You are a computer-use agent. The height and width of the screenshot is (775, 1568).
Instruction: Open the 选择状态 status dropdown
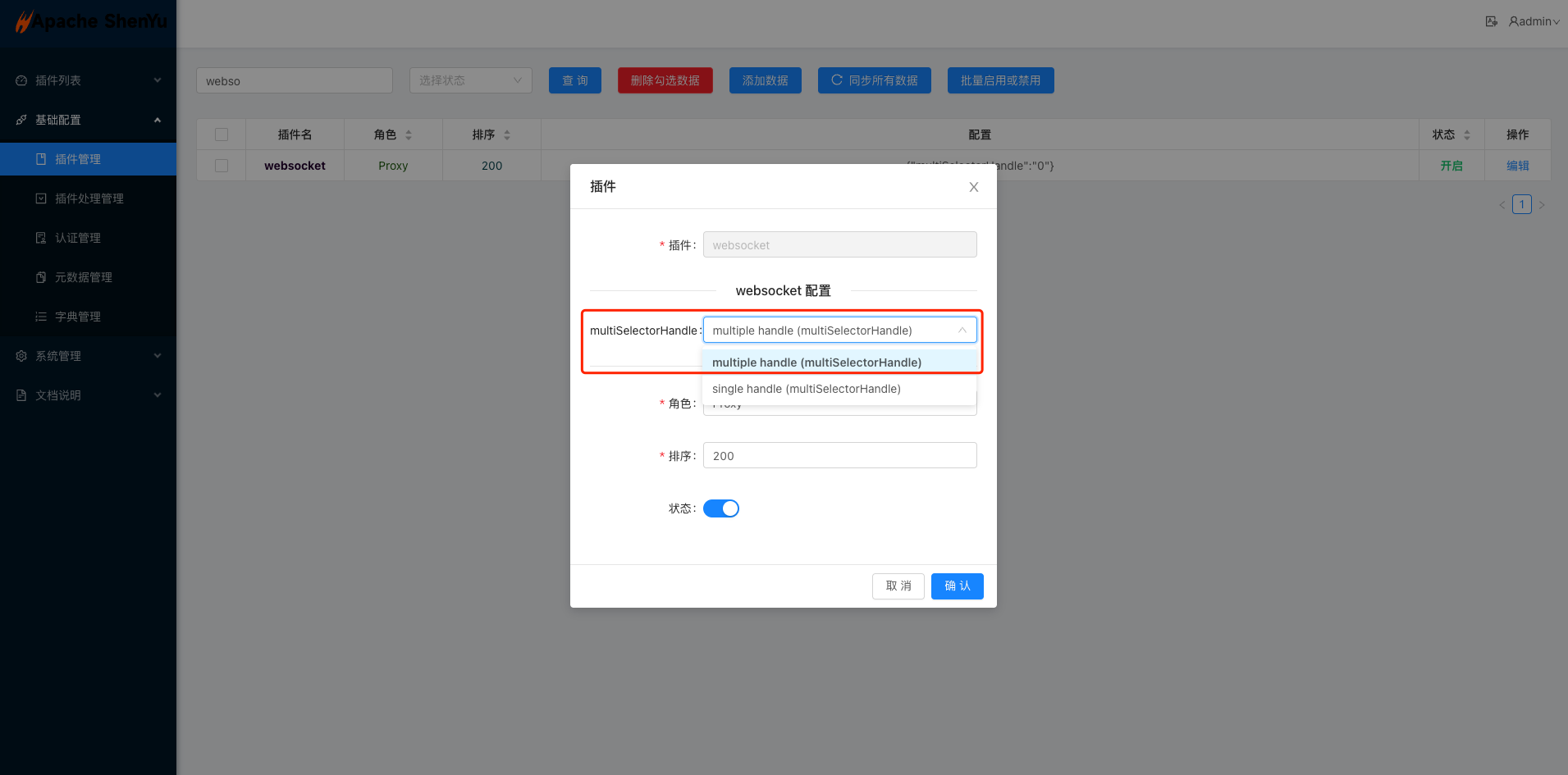coord(470,80)
